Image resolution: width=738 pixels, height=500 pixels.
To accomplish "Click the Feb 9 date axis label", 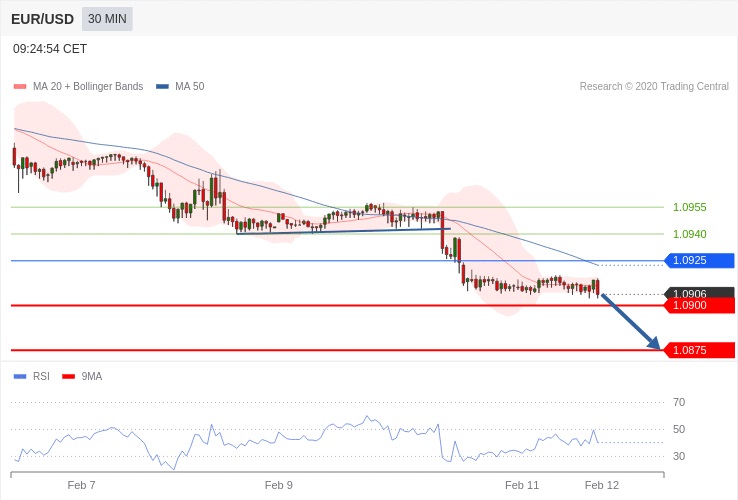I will [279, 485].
